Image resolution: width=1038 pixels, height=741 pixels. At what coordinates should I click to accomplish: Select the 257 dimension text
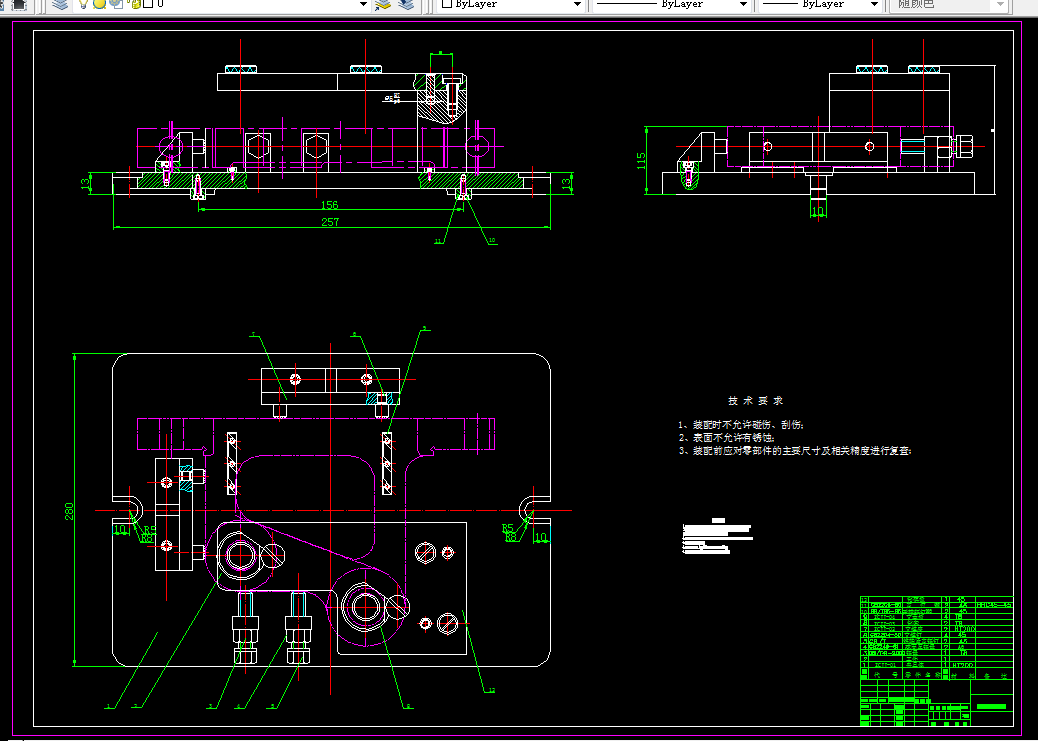(330, 222)
